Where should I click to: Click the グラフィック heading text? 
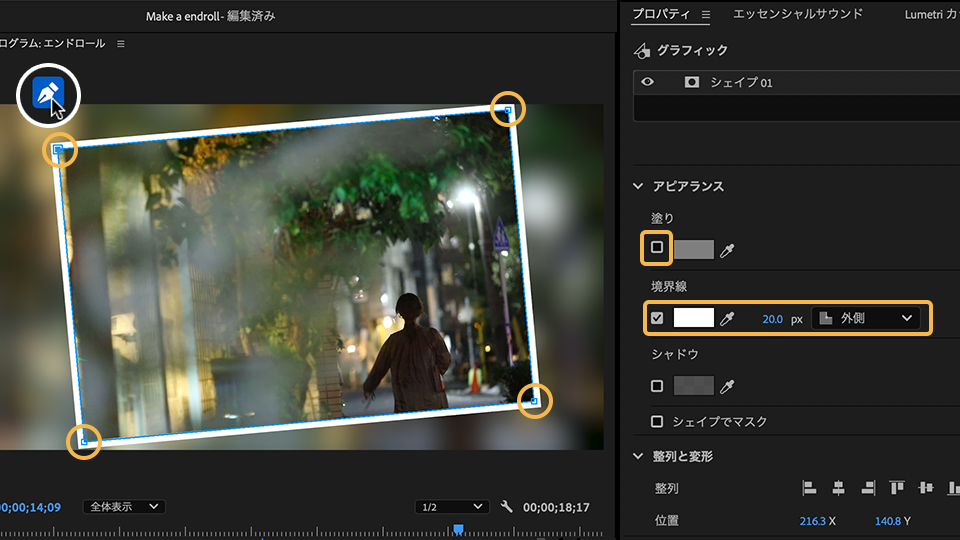tap(692, 50)
